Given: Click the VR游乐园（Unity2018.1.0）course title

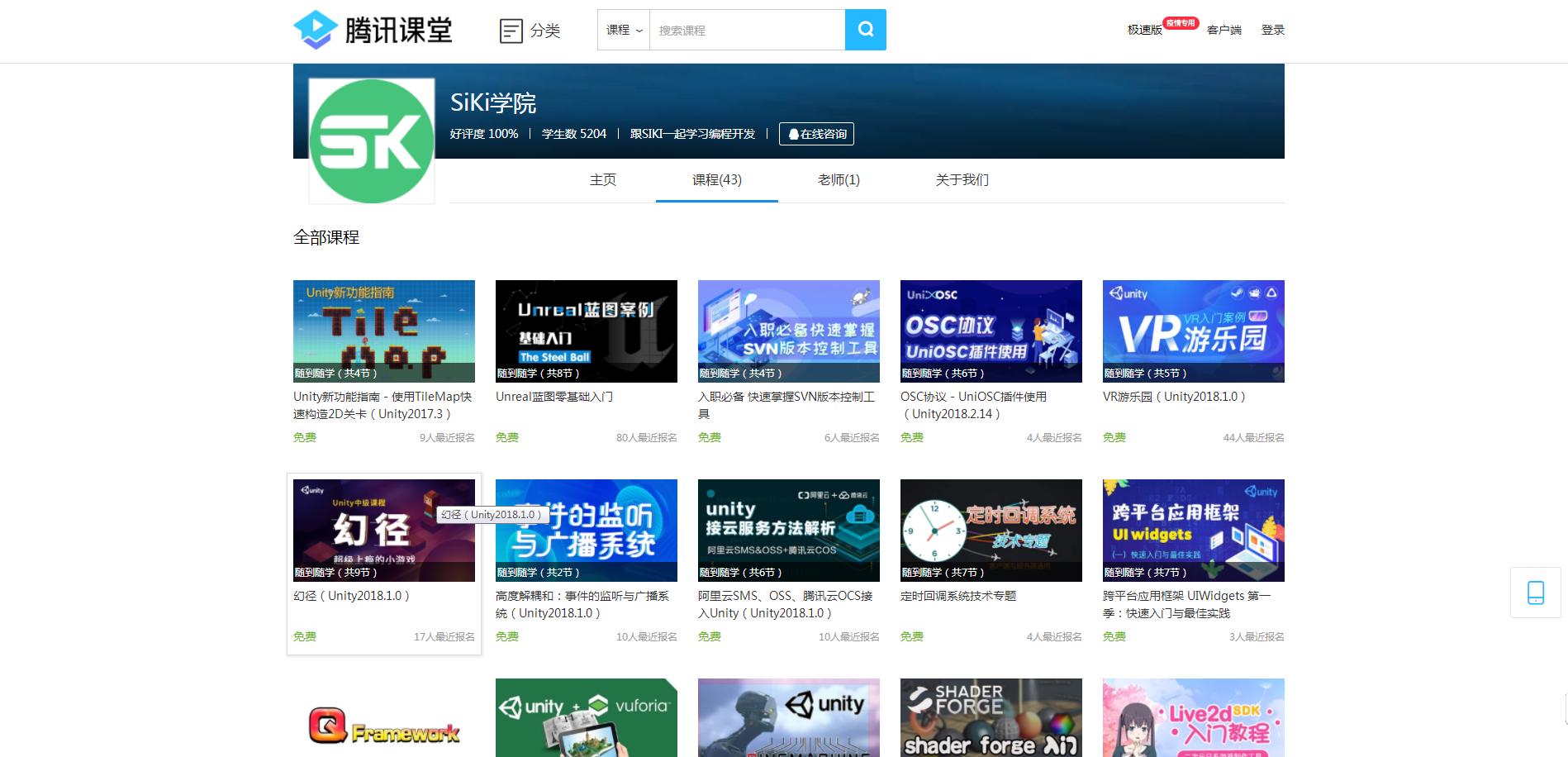Looking at the screenshot, I should (x=1175, y=397).
